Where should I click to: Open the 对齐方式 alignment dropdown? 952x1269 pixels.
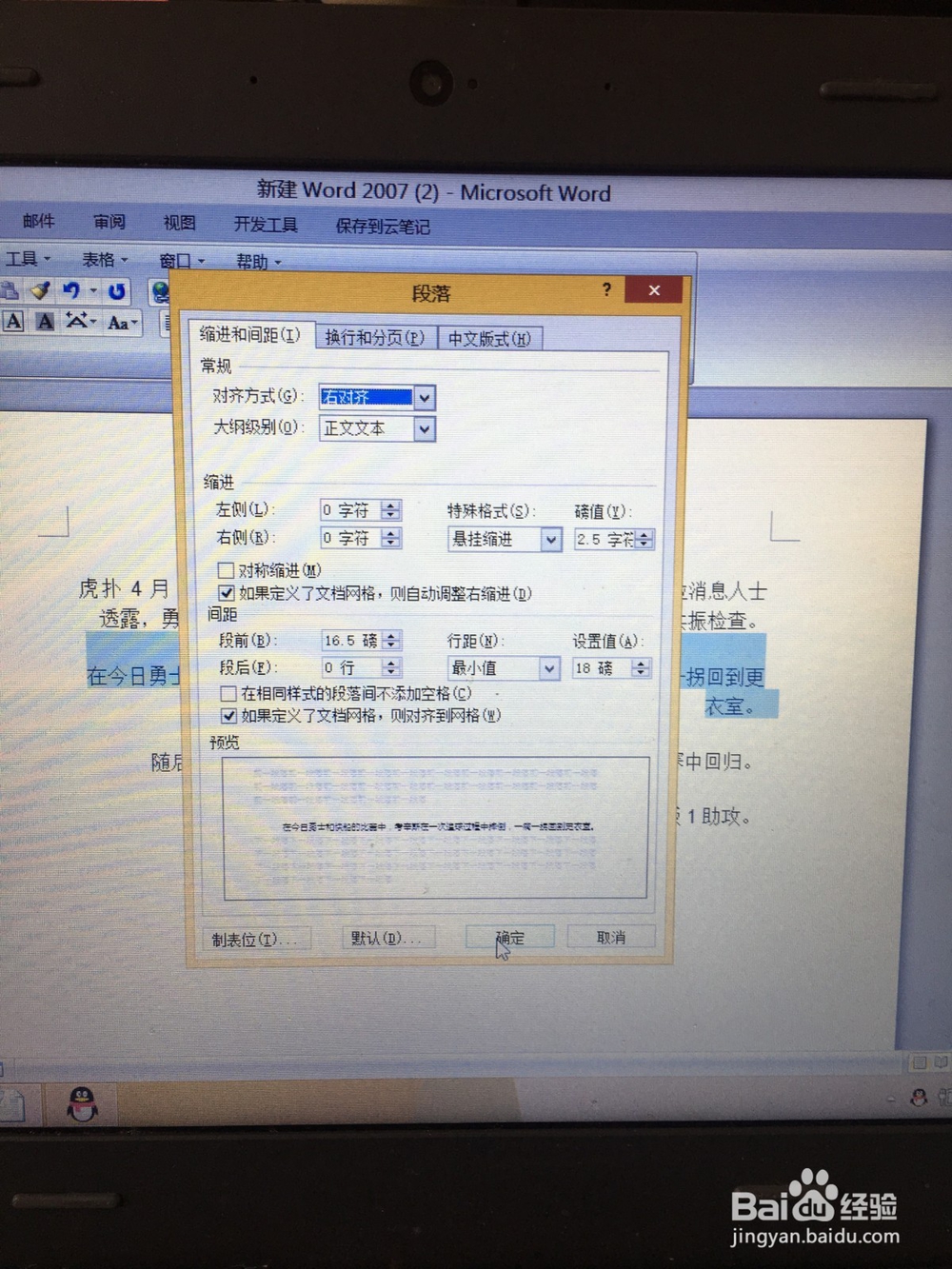pyautogui.click(x=425, y=398)
